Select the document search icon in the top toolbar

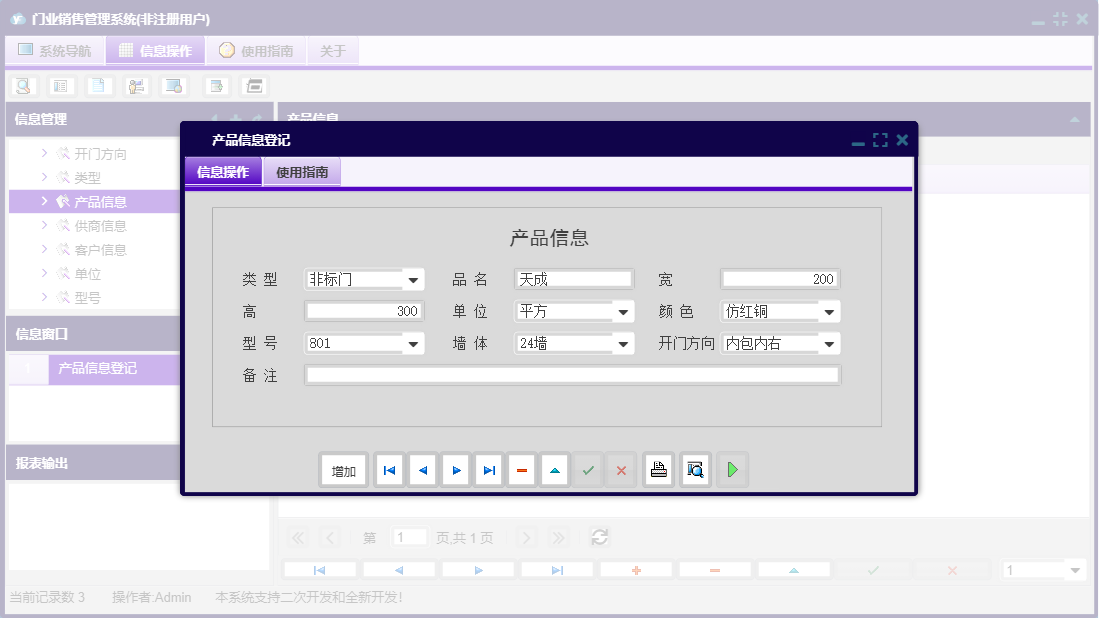[22, 85]
